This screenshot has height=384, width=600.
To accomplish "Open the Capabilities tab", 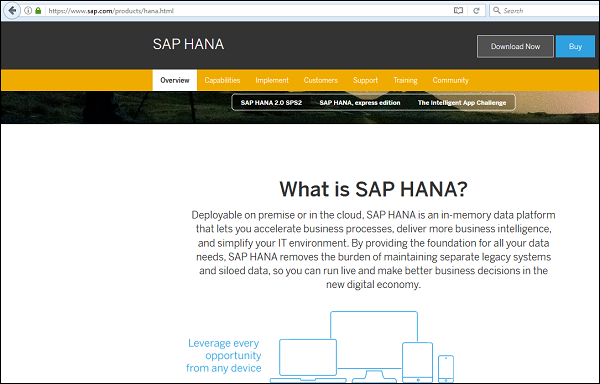I will (x=222, y=80).
